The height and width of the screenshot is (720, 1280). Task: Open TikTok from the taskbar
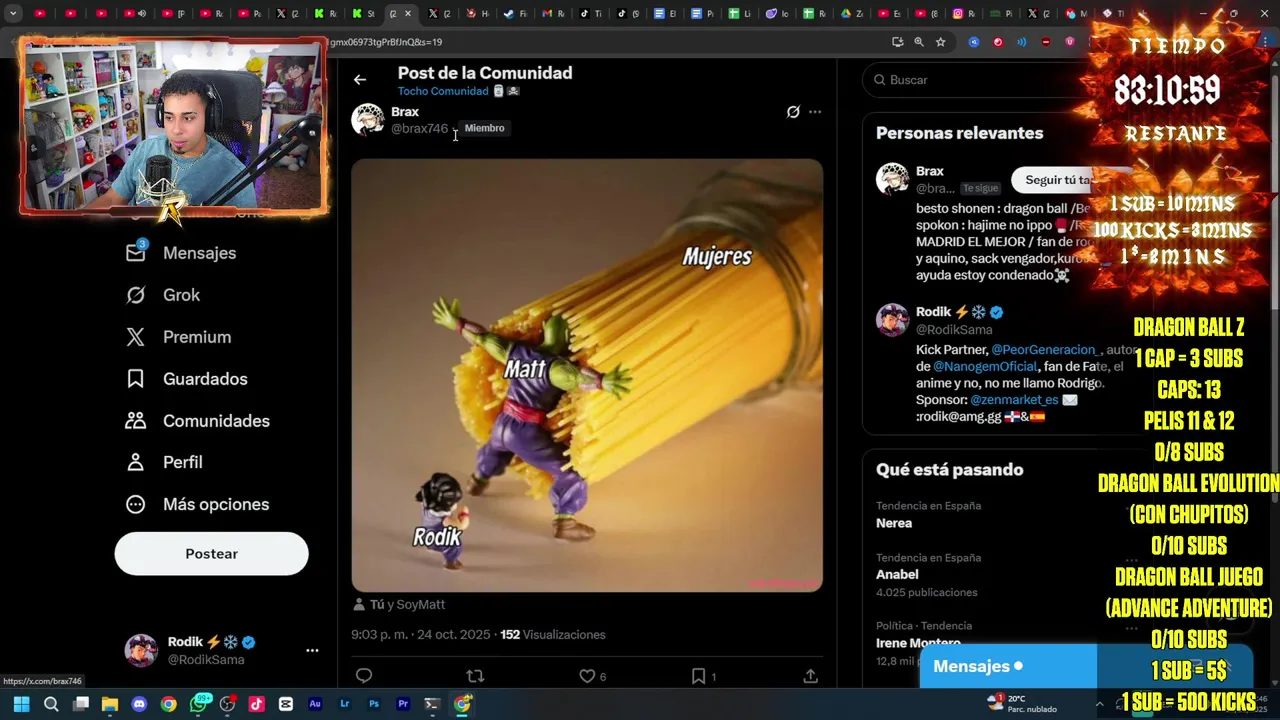(x=257, y=704)
